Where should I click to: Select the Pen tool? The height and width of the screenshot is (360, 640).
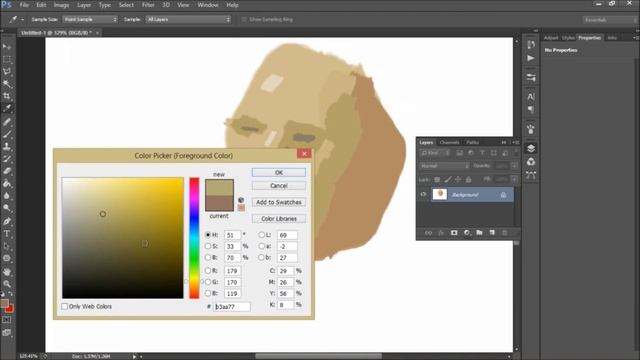7,221
